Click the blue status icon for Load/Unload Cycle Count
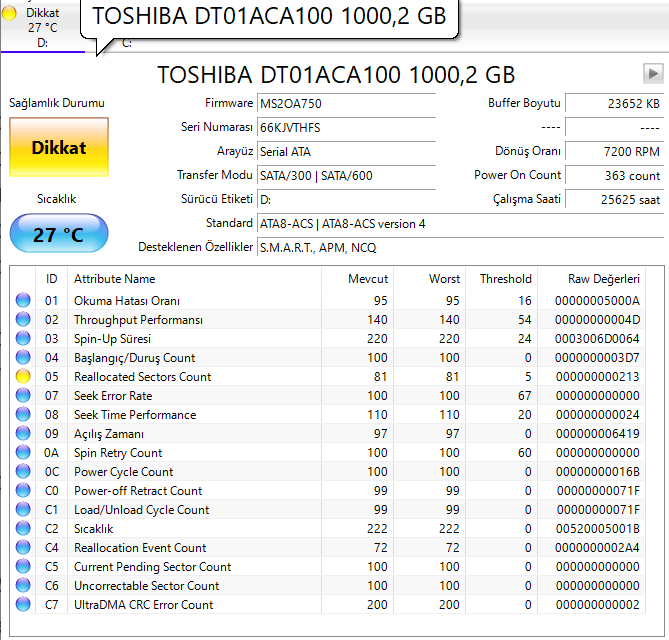Screen dimensions: 669x640 (x=23, y=509)
